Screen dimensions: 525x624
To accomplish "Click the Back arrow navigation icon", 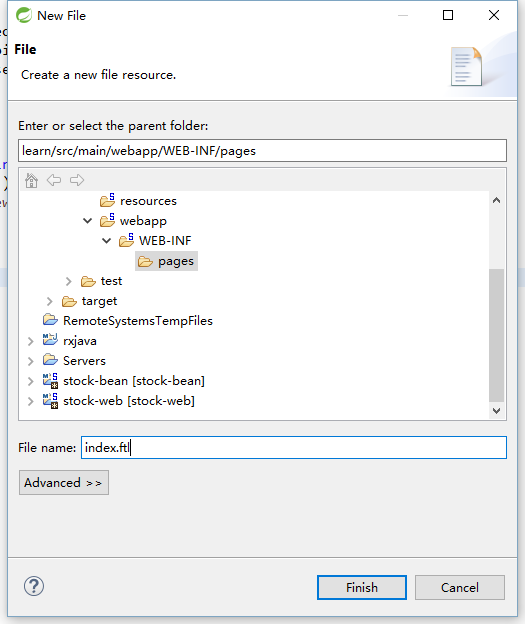I will click(x=54, y=180).
